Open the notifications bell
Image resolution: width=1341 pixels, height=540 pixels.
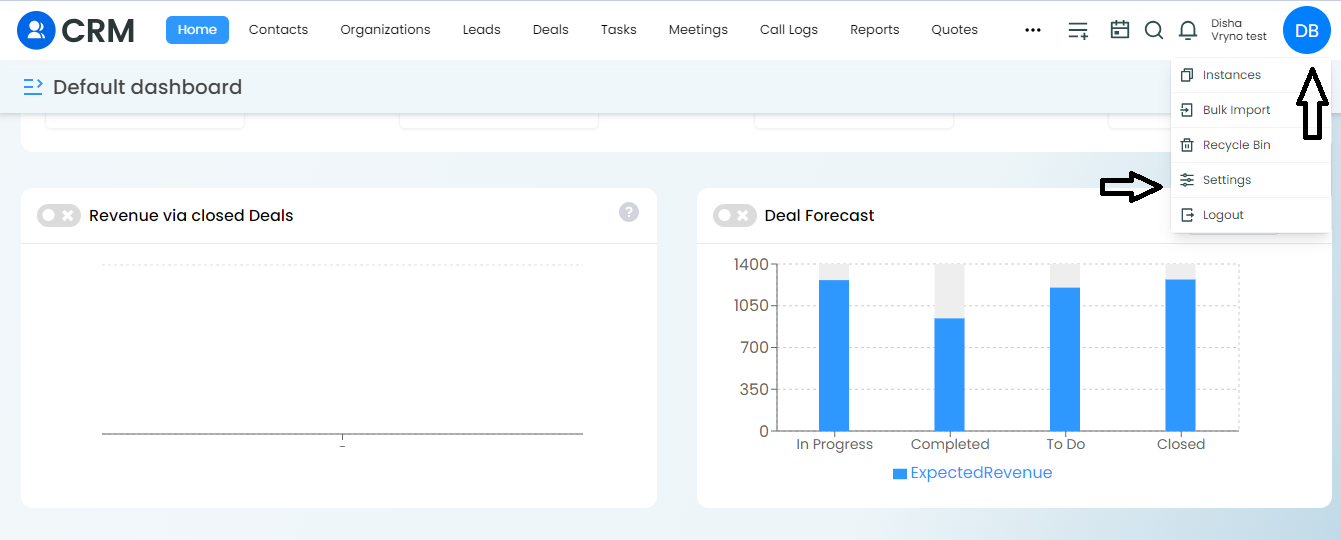click(1188, 30)
